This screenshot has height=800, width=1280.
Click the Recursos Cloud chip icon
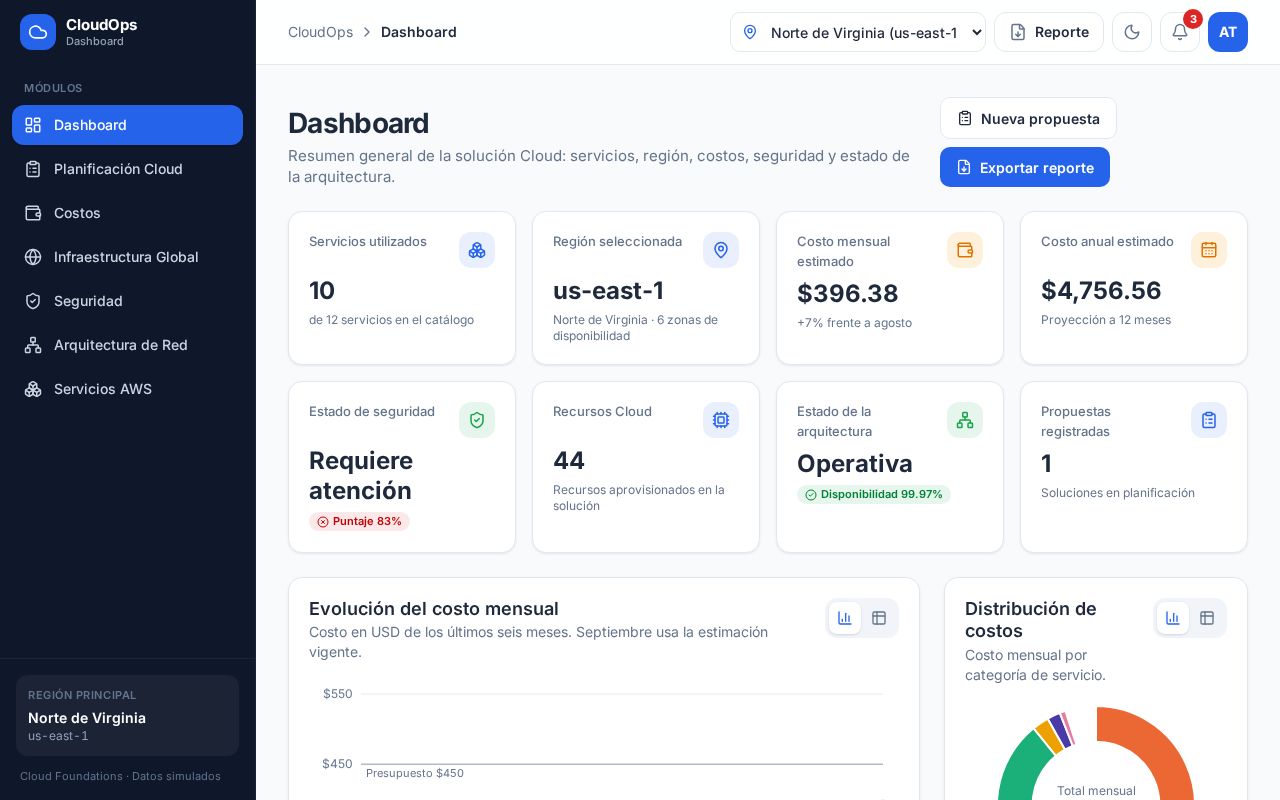(721, 420)
